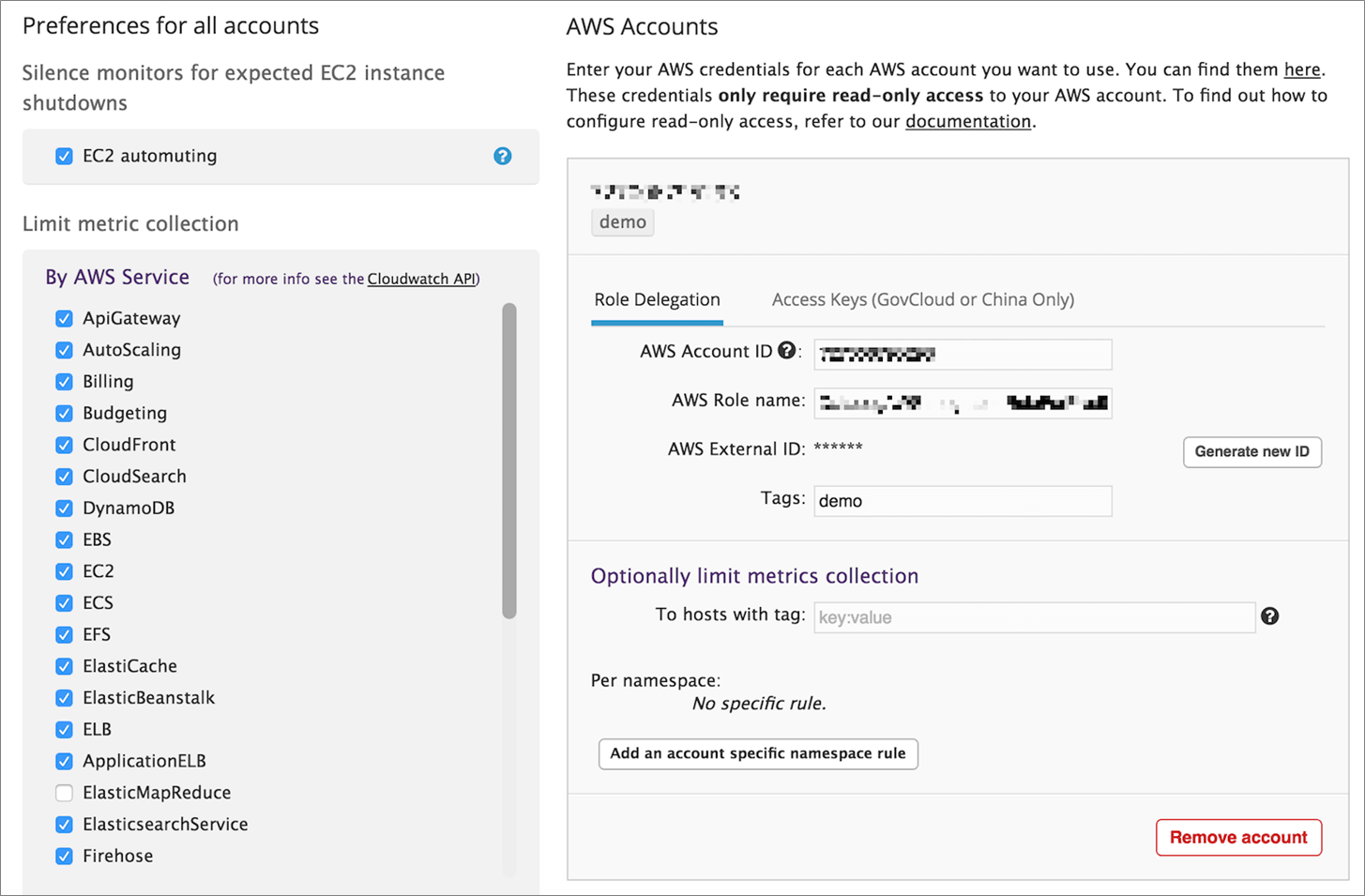Screen dimensions: 1365x896
Task: Uncheck the DynamoDB service checkbox
Action: (x=64, y=509)
